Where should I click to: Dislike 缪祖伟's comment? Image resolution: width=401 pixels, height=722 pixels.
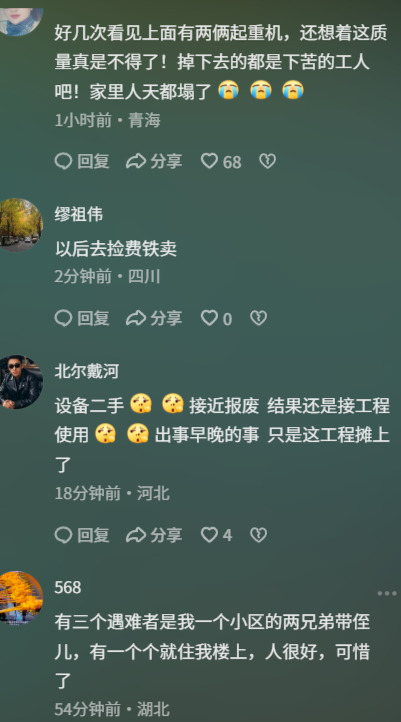tap(258, 318)
